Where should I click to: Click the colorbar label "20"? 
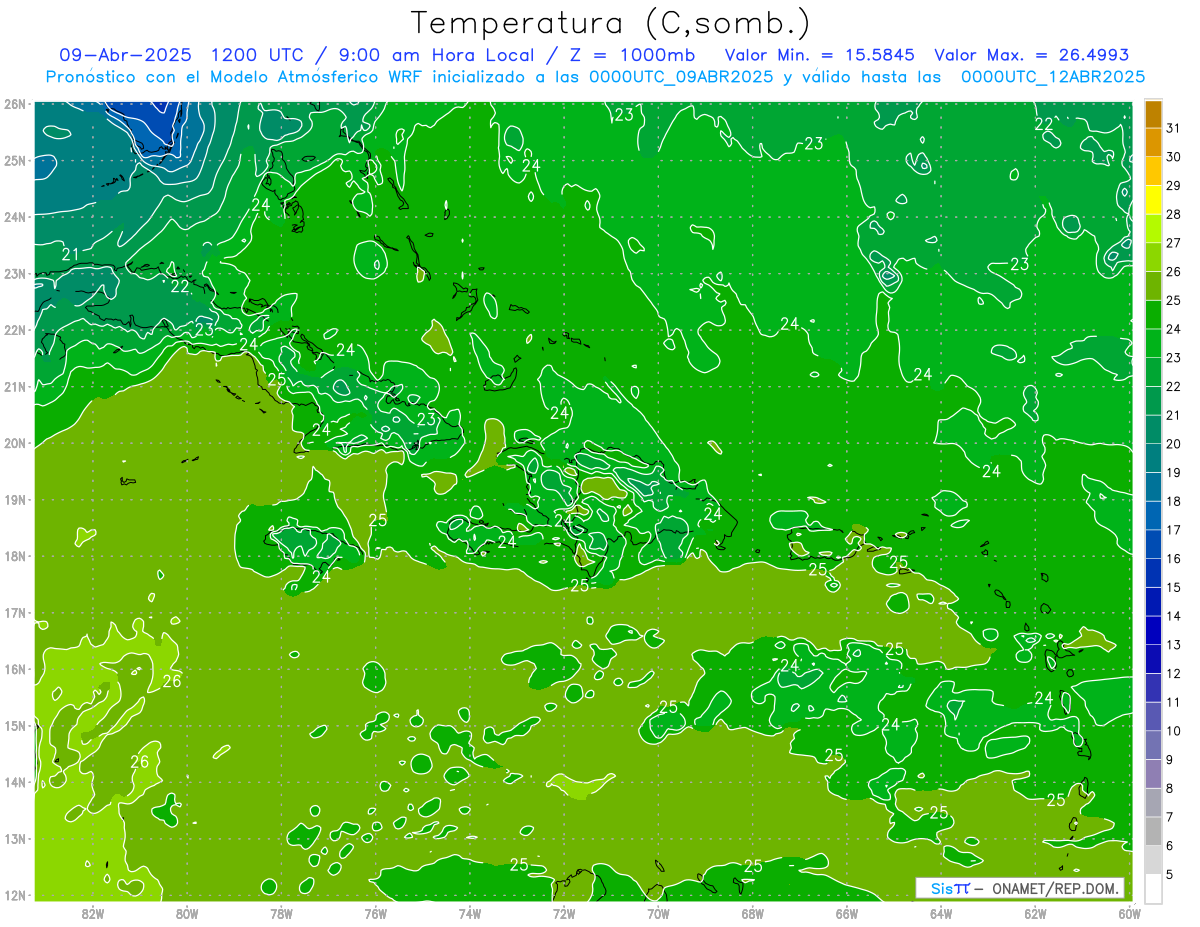pyautogui.click(x=1174, y=444)
